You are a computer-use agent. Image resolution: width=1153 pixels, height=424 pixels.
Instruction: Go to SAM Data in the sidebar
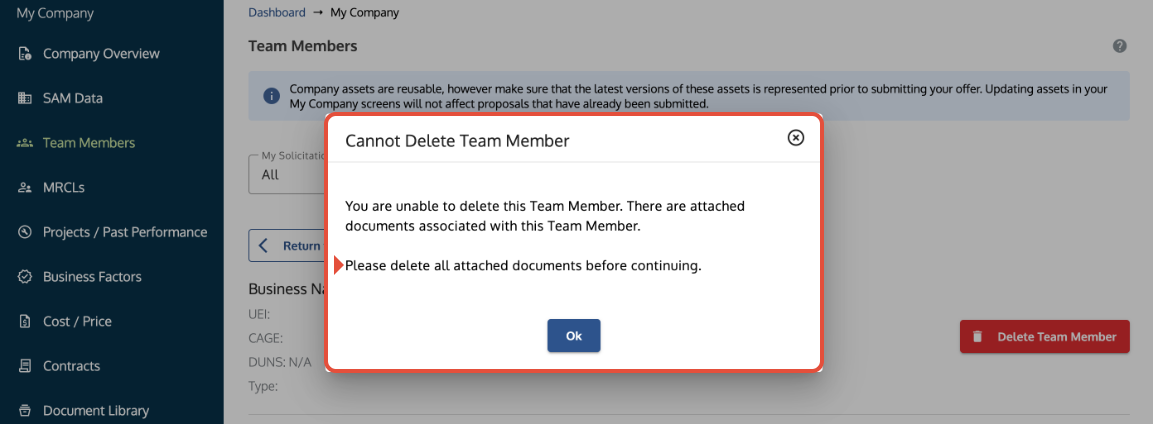pyautogui.click(x=73, y=98)
